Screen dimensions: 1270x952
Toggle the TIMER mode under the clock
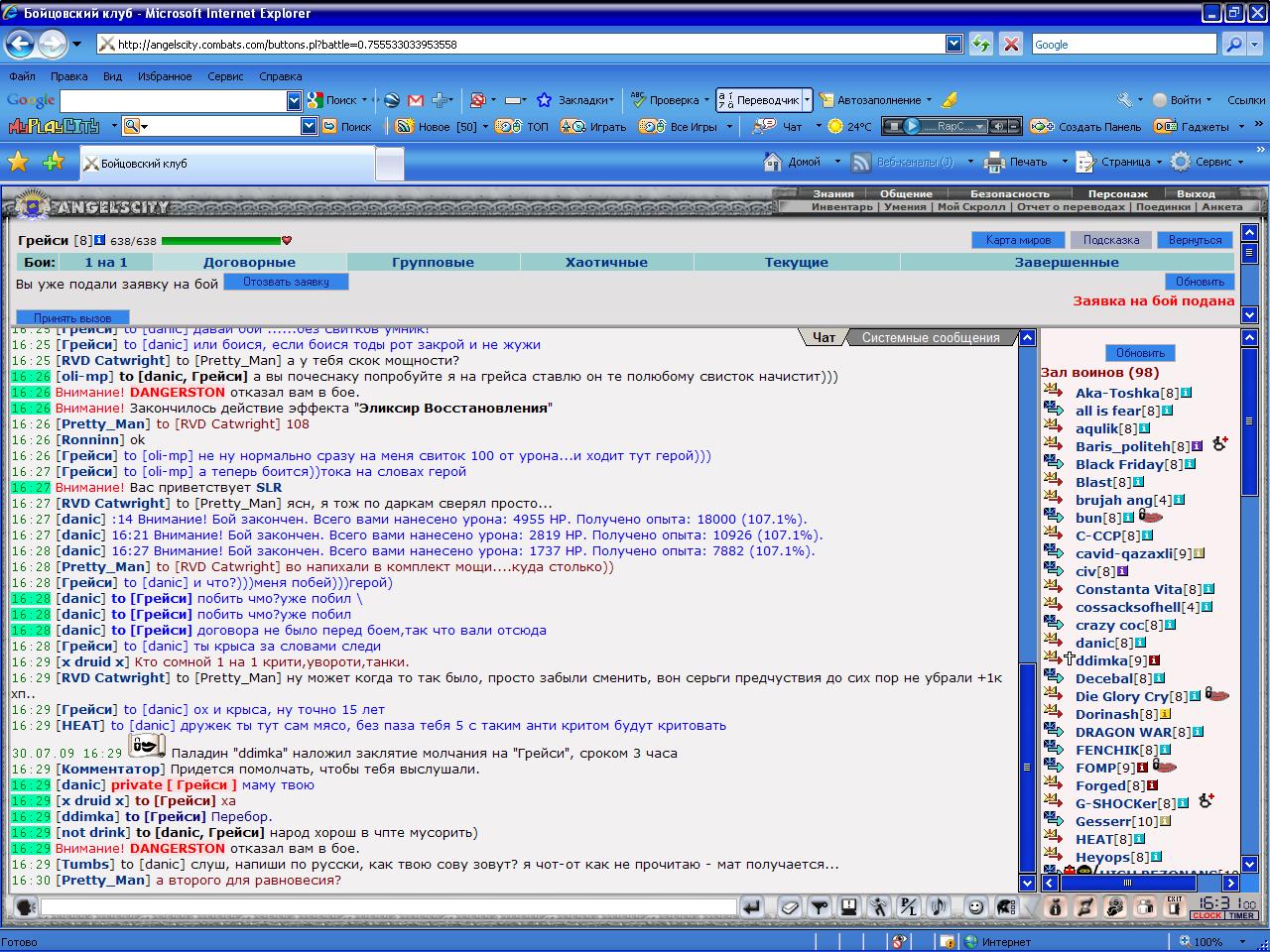pos(1242,915)
